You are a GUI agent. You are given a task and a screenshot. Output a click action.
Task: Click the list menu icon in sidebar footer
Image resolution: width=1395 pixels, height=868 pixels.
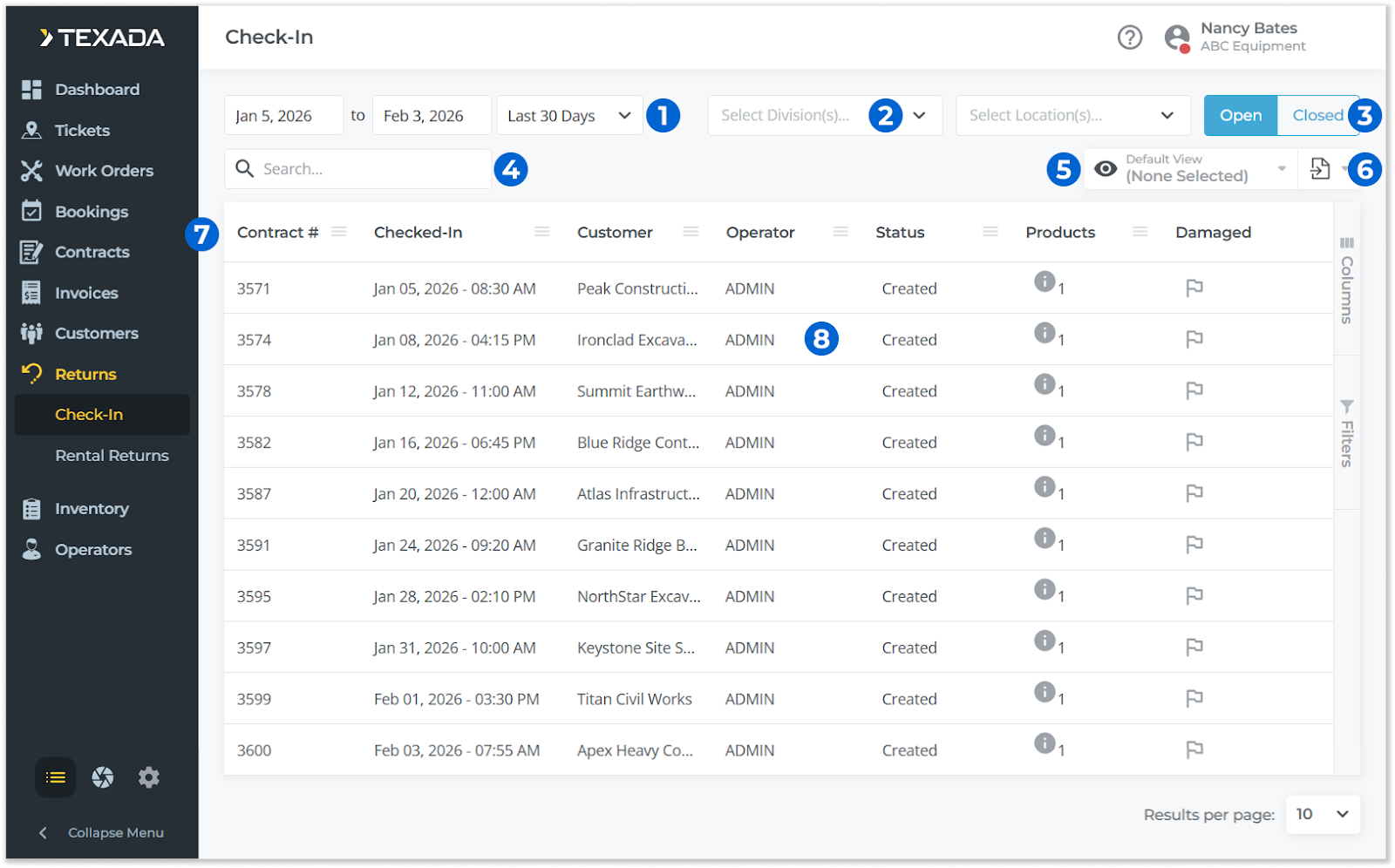click(x=55, y=776)
